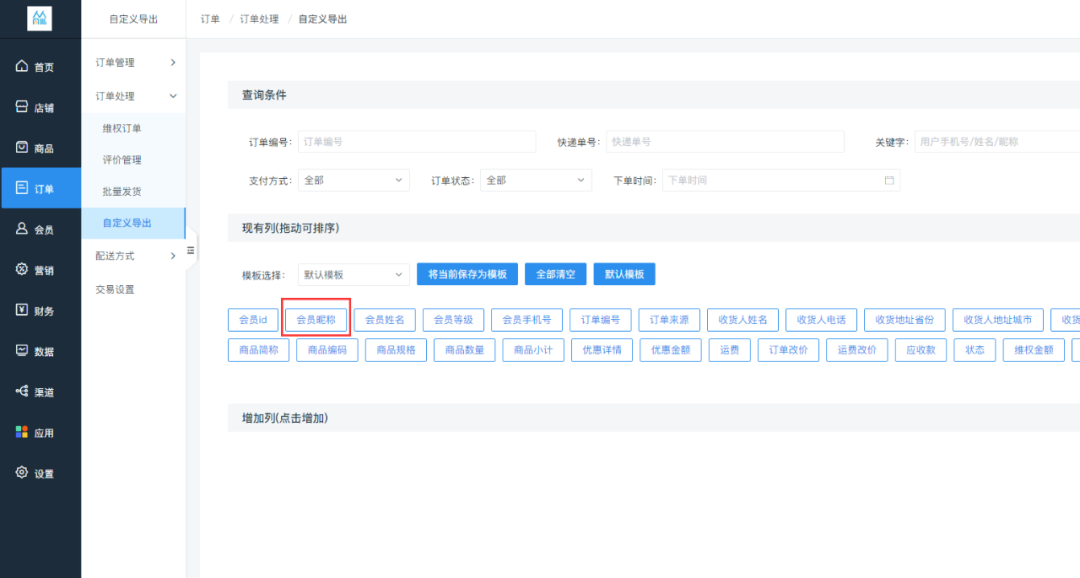Open the 支付方式 dropdown
Viewport: 1080px width, 578px height.
[353, 180]
